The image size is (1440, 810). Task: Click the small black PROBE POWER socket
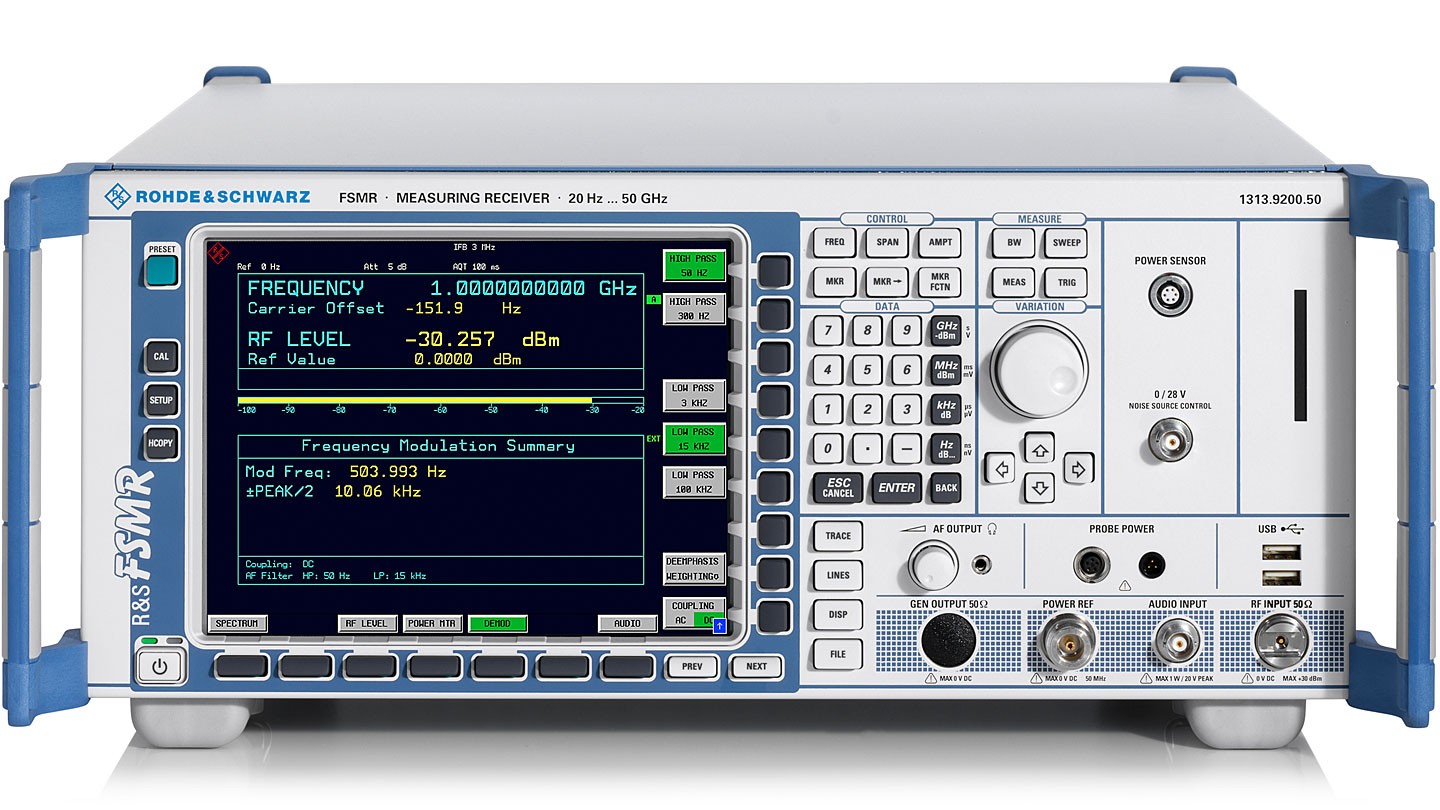click(x=1153, y=564)
